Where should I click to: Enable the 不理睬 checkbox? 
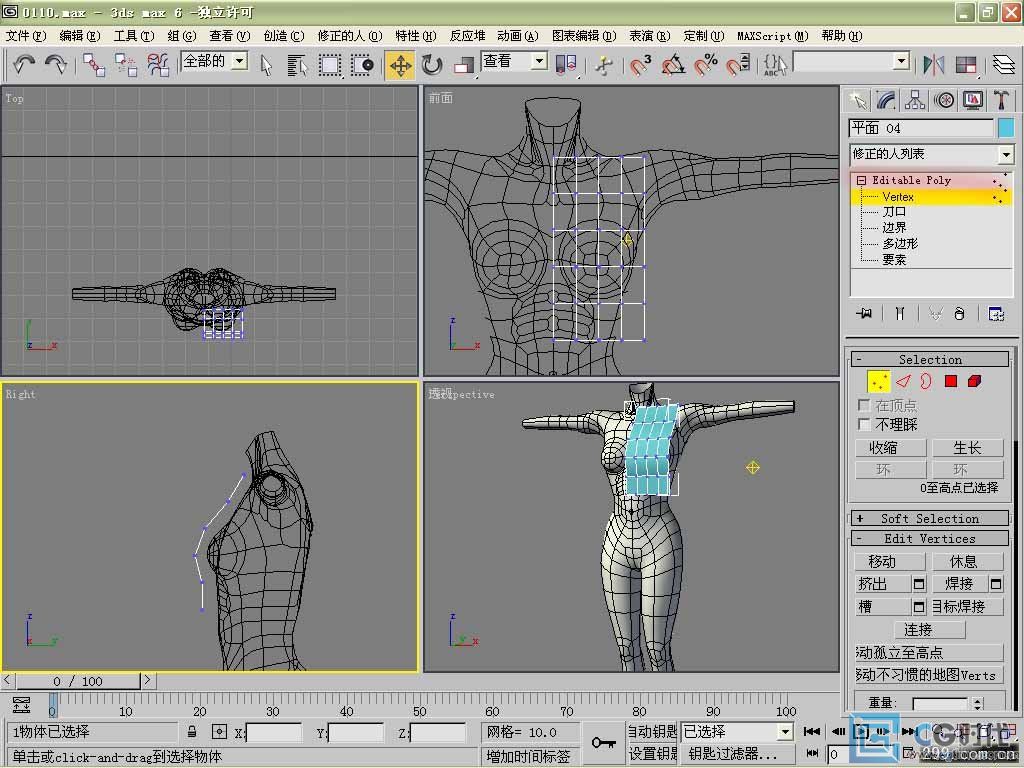tap(863, 424)
